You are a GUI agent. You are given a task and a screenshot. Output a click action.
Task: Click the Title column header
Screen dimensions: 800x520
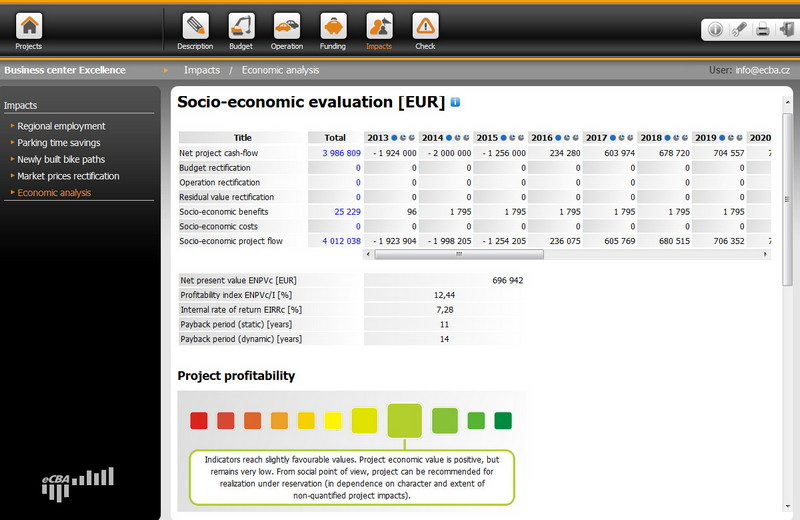tap(242, 138)
